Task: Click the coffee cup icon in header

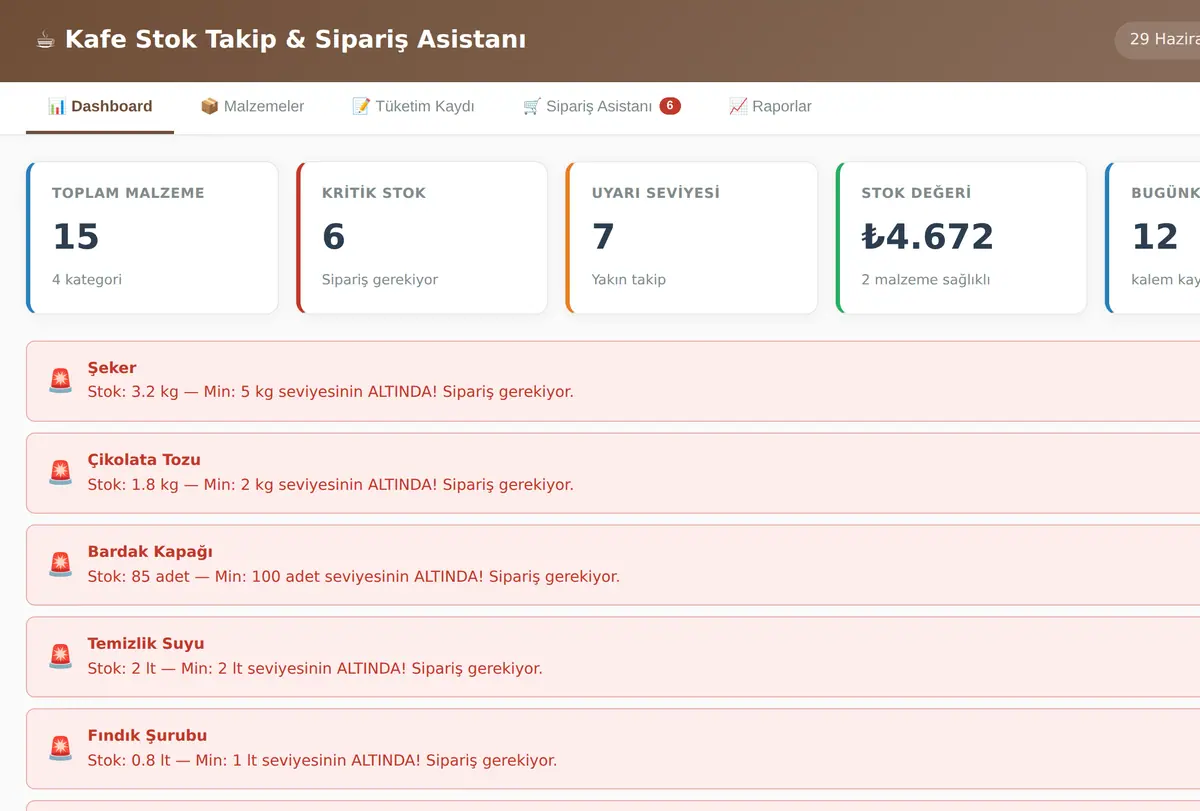Action: (x=45, y=40)
